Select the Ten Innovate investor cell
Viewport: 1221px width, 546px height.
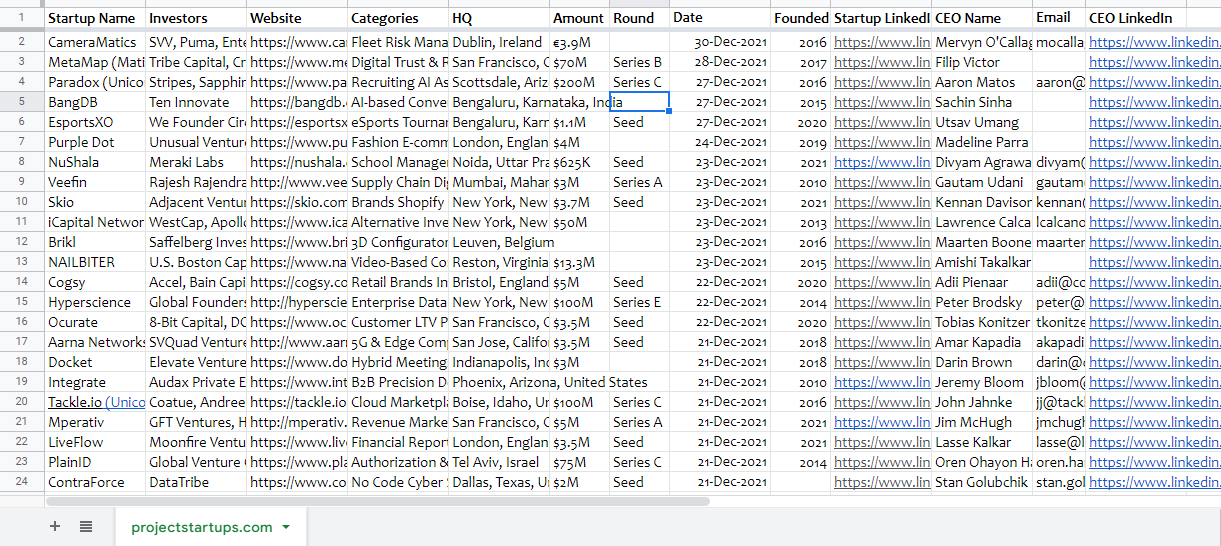[196, 102]
